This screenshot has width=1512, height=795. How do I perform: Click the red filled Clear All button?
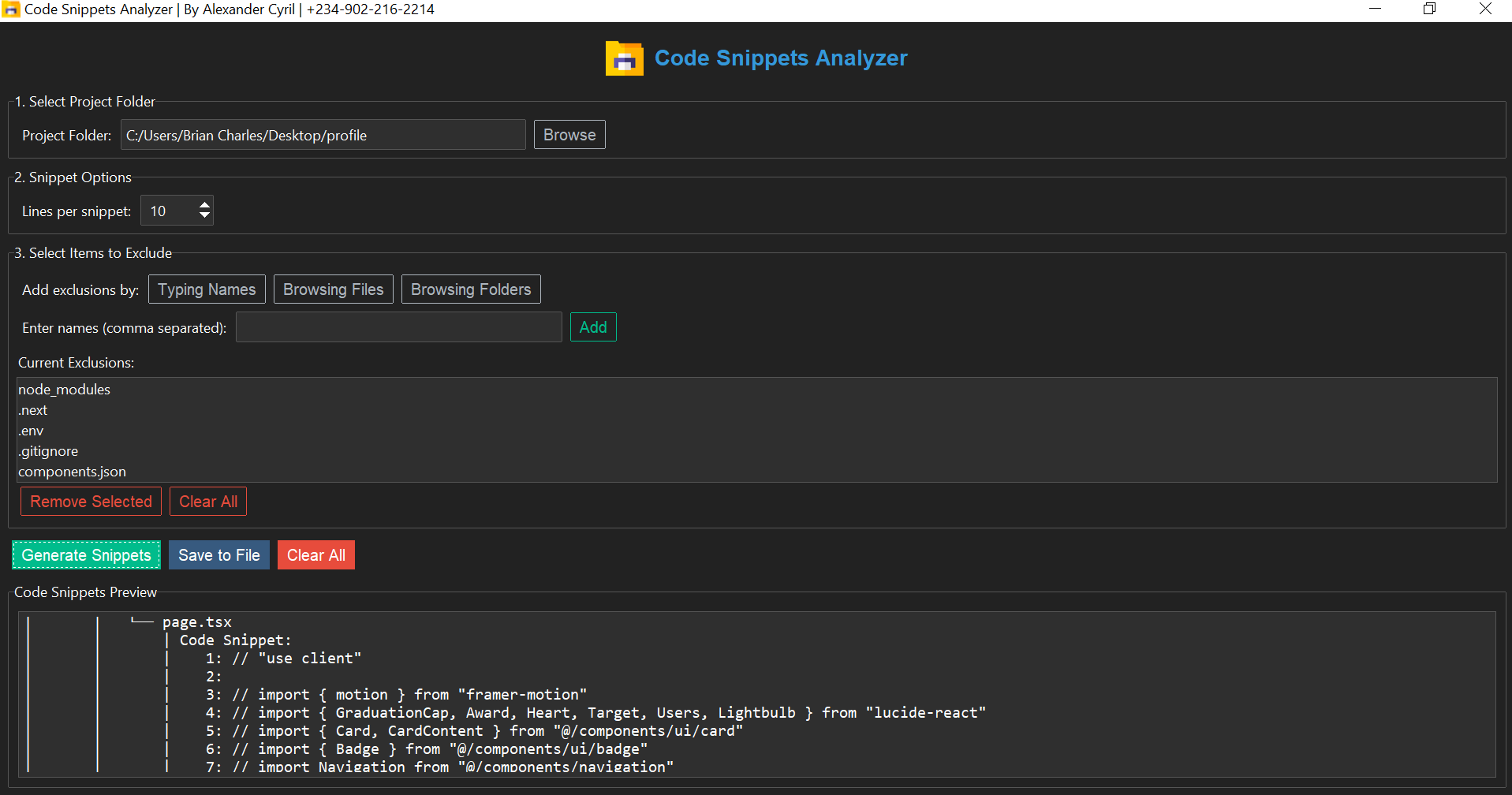(x=316, y=555)
